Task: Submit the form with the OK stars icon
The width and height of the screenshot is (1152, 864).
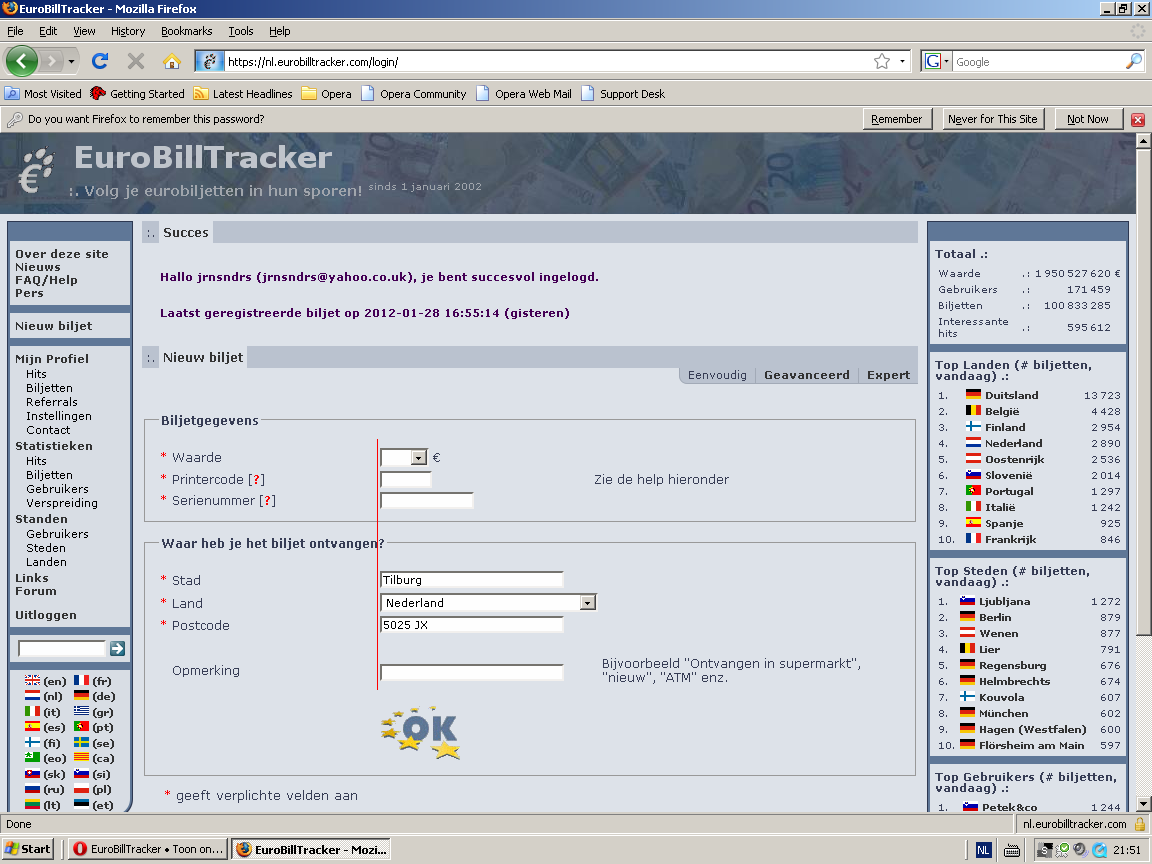Action: (420, 732)
